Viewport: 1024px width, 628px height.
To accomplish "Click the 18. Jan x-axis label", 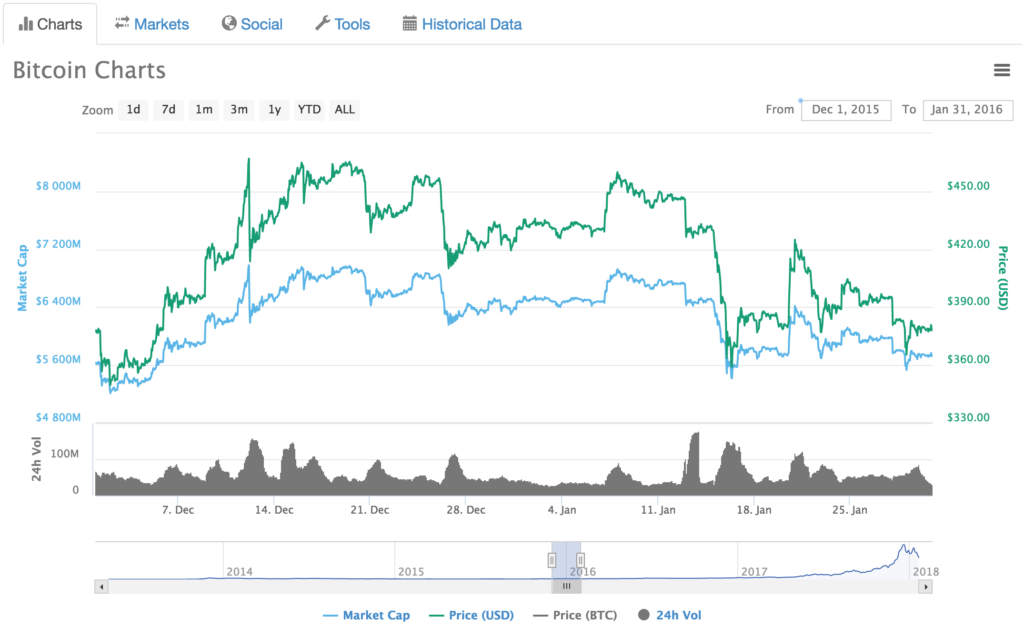I will tap(754, 510).
